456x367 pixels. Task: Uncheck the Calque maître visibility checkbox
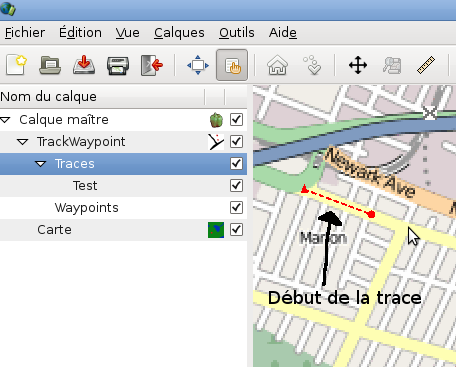tap(236, 120)
